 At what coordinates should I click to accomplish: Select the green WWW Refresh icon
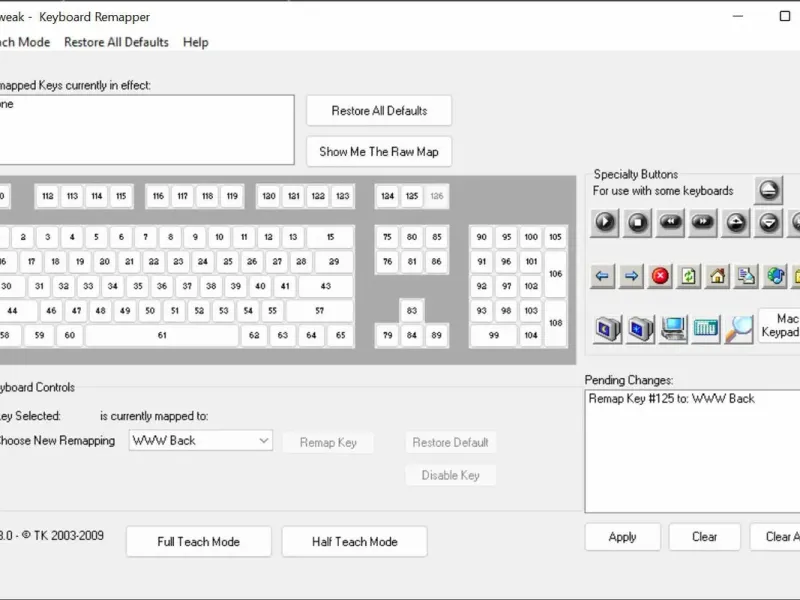688,276
